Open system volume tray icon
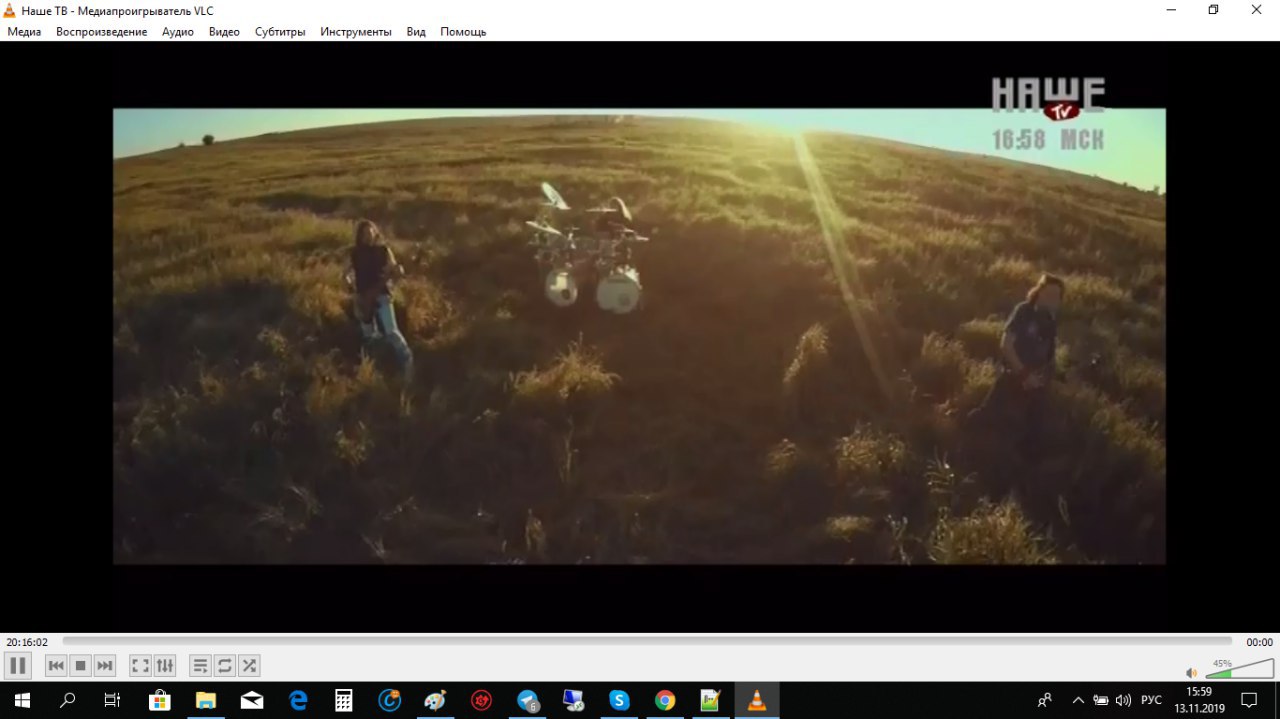1280x719 pixels. coord(1123,700)
